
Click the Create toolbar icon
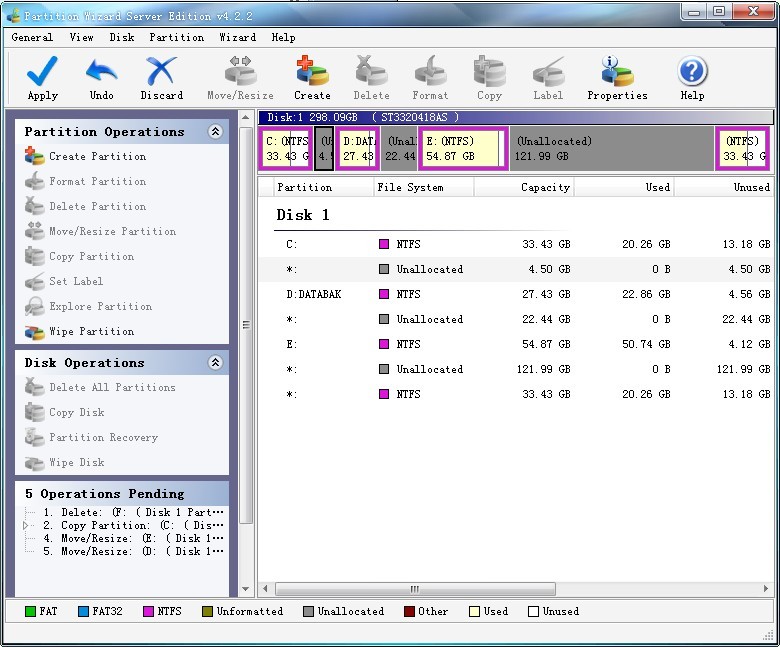[312, 71]
